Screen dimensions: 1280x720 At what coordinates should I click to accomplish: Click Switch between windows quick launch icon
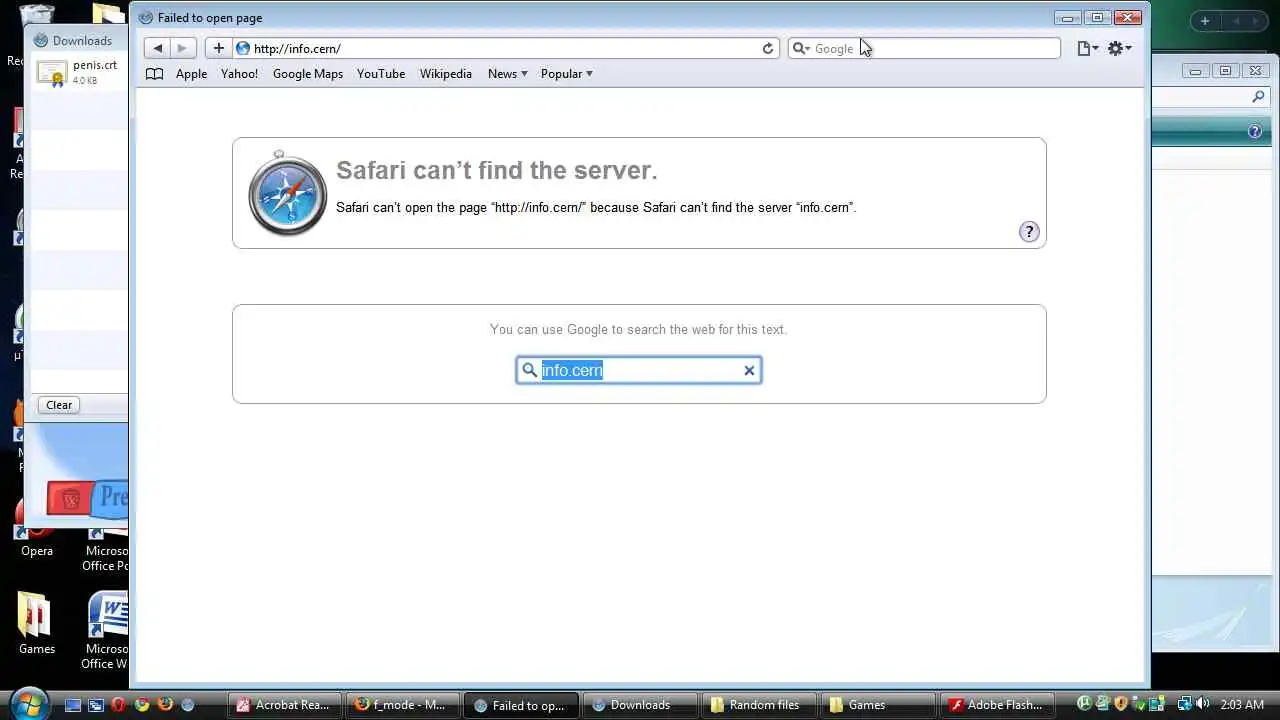[96, 705]
